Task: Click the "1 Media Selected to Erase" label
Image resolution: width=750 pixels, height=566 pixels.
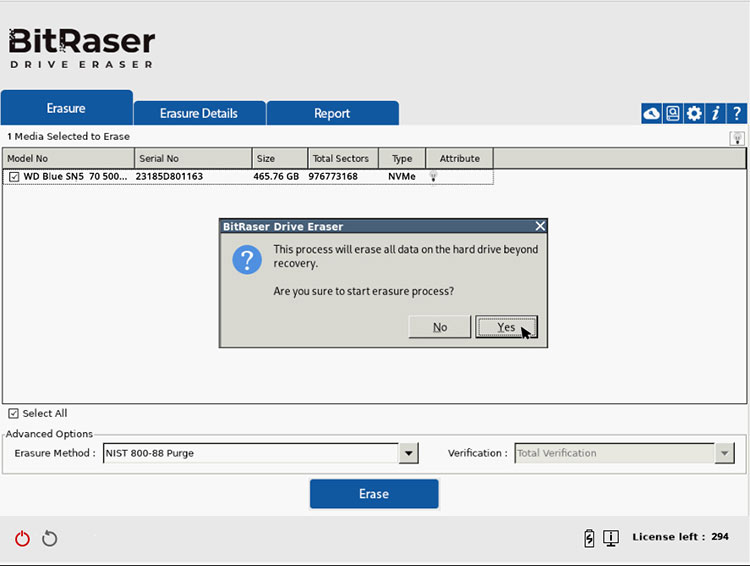Action: coord(68,136)
